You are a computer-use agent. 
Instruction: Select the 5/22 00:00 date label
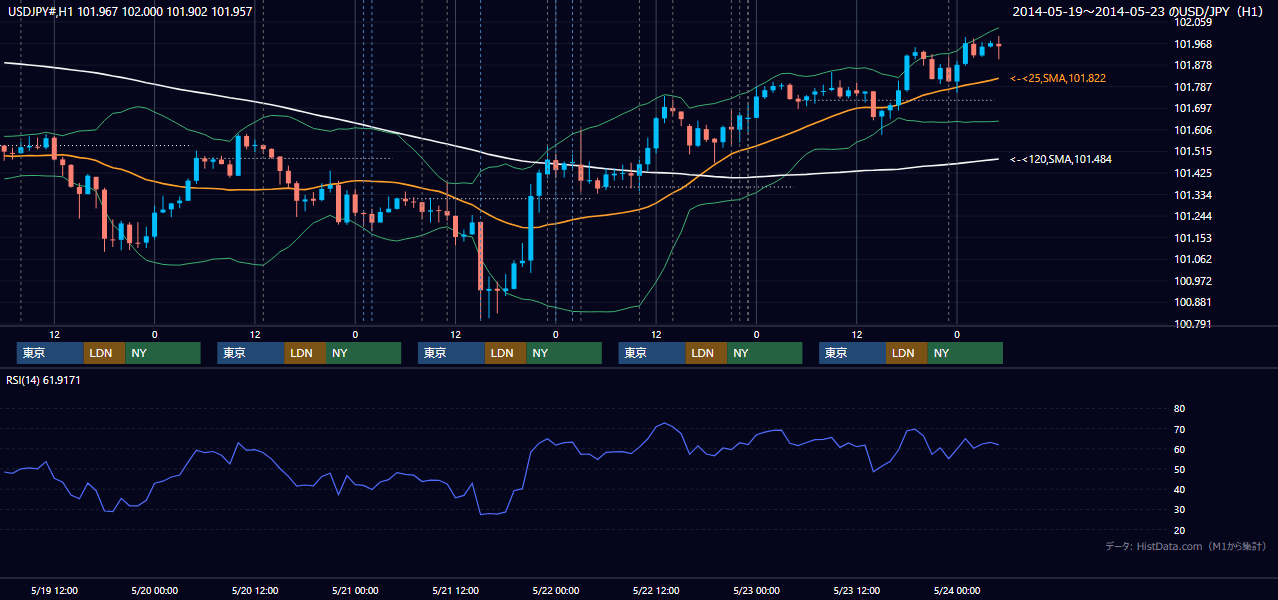click(x=556, y=590)
